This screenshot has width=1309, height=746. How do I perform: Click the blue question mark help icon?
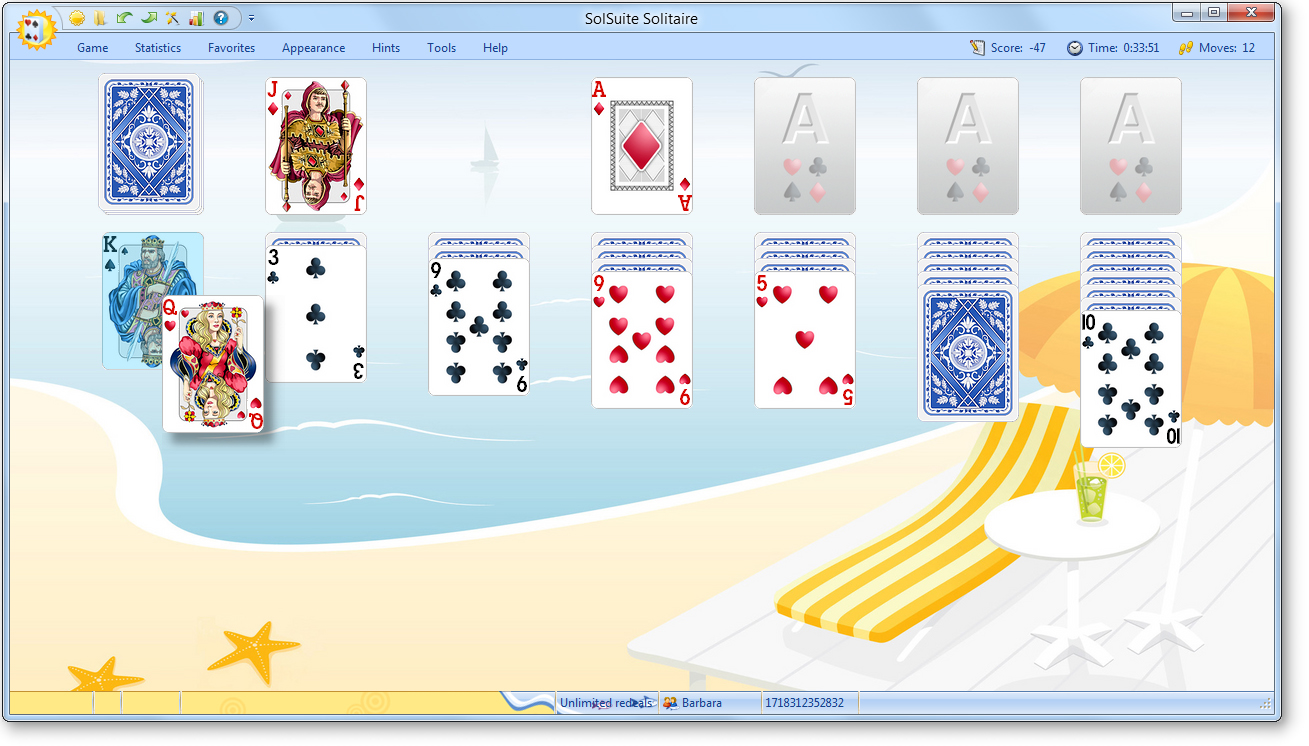pyautogui.click(x=221, y=18)
